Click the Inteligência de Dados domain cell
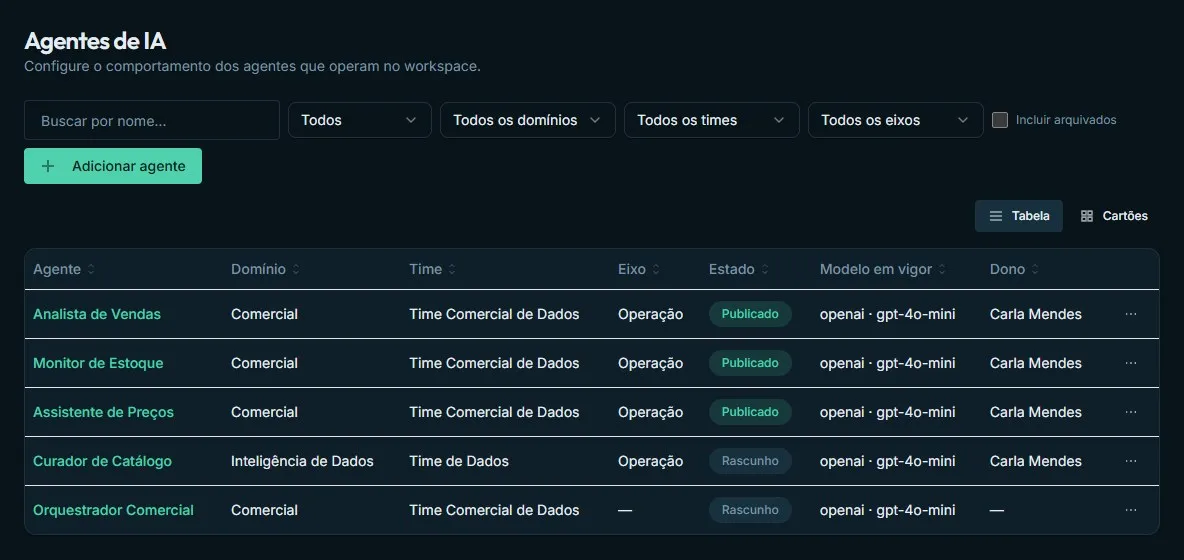 (302, 461)
